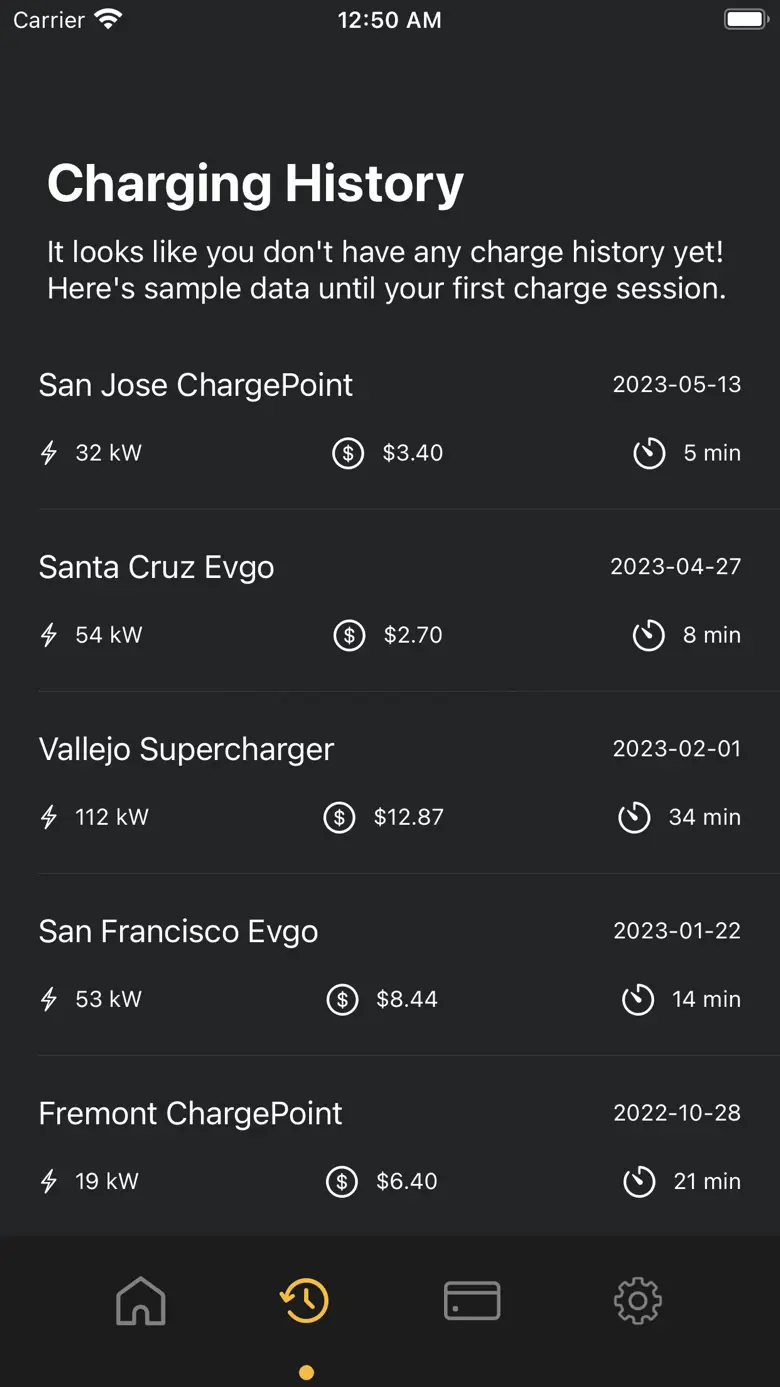Click the timer icon beside 5 min

[649, 453]
